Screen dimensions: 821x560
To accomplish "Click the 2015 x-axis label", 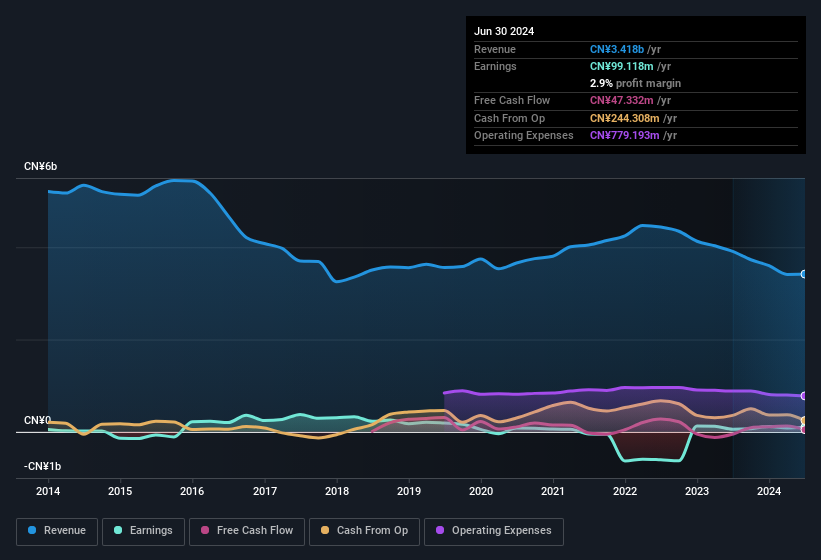I will 120,491.
